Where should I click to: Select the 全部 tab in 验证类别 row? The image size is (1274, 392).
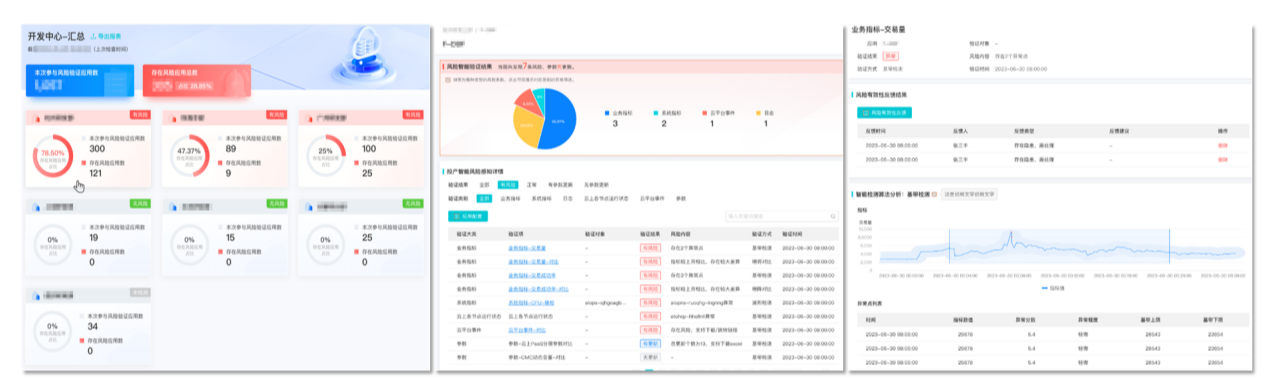485,198
